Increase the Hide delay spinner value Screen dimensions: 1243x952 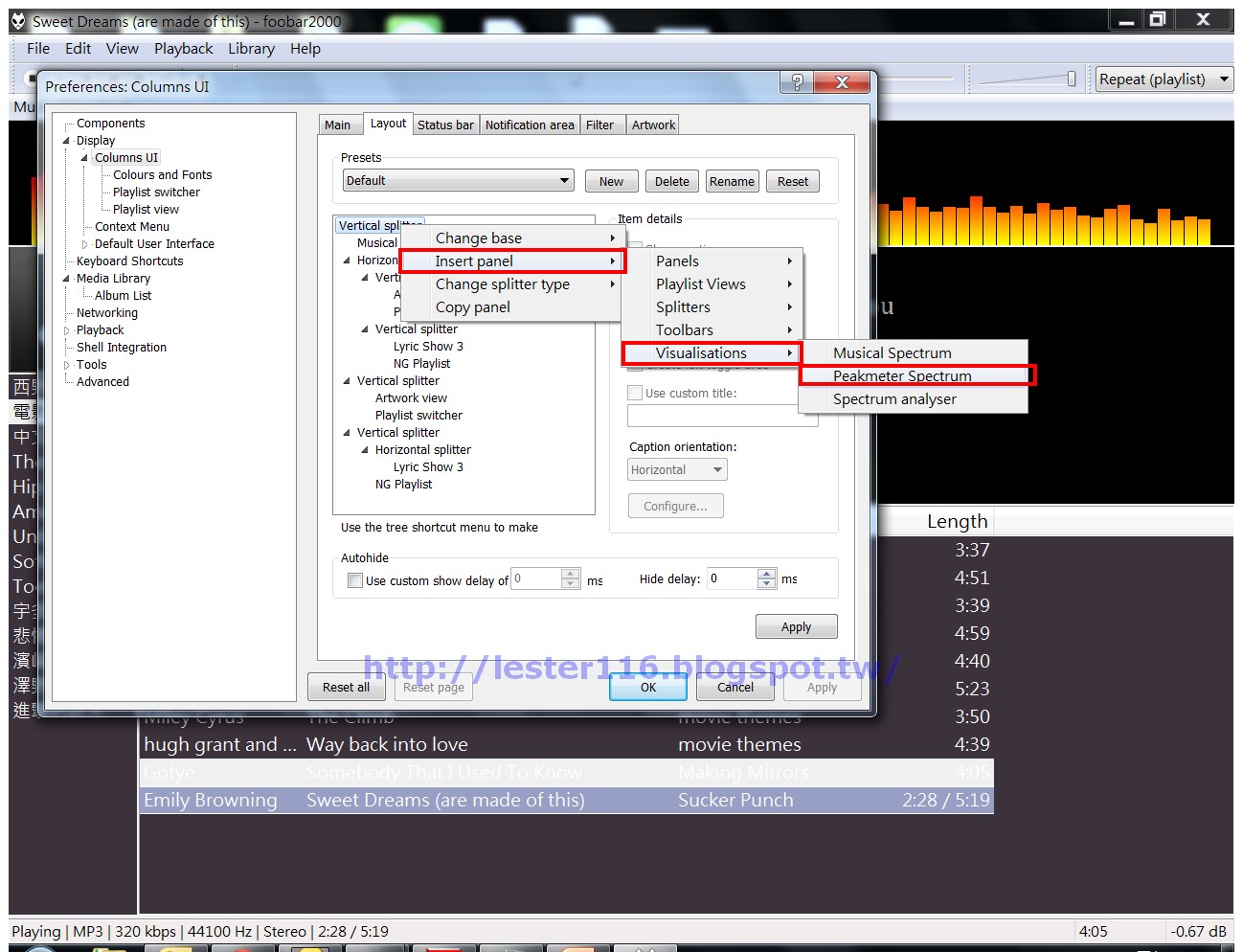(766, 574)
